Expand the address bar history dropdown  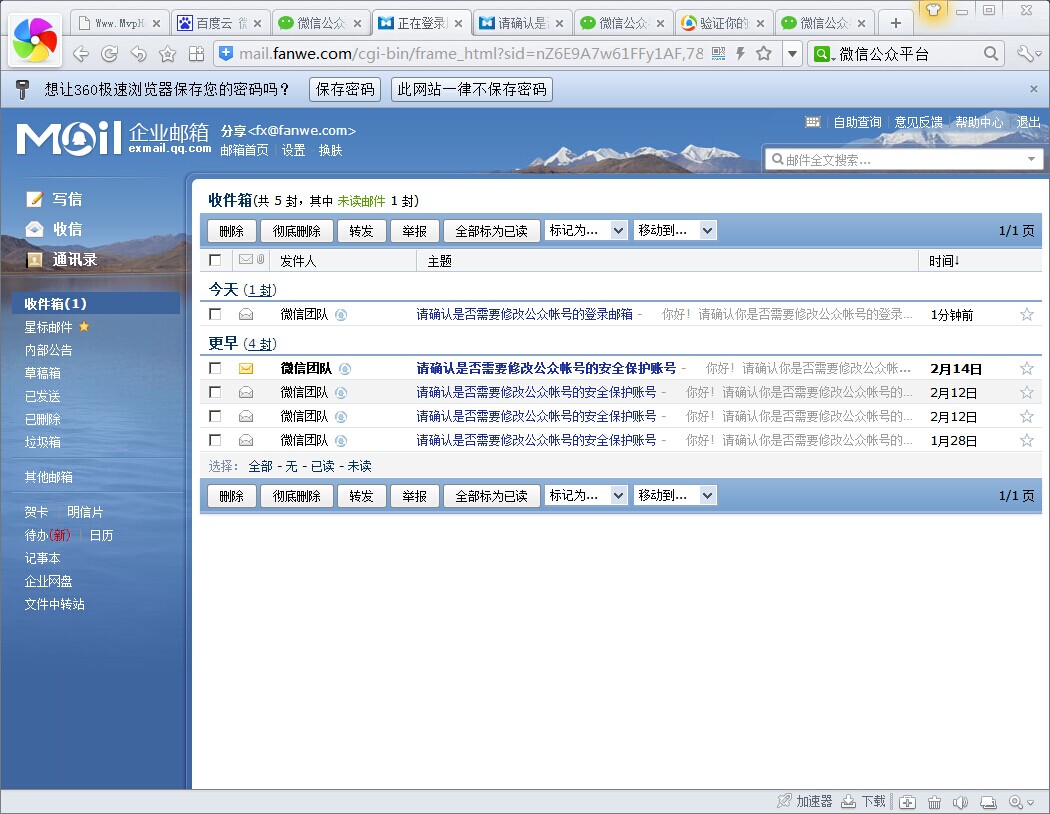click(x=792, y=54)
